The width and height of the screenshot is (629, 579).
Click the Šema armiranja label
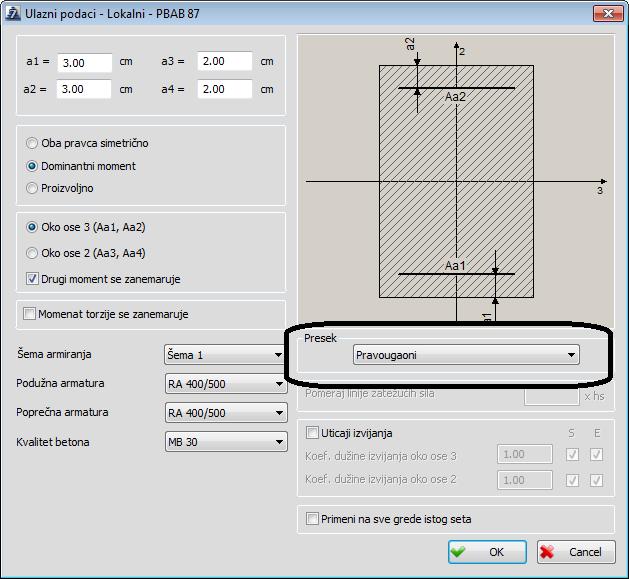[x=54, y=354]
